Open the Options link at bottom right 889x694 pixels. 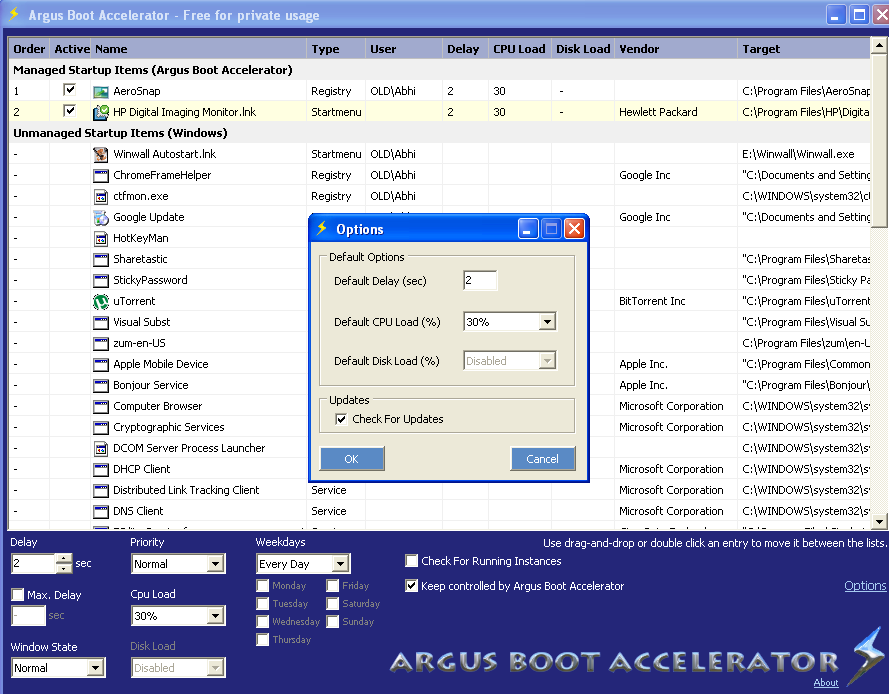pyautogui.click(x=865, y=586)
